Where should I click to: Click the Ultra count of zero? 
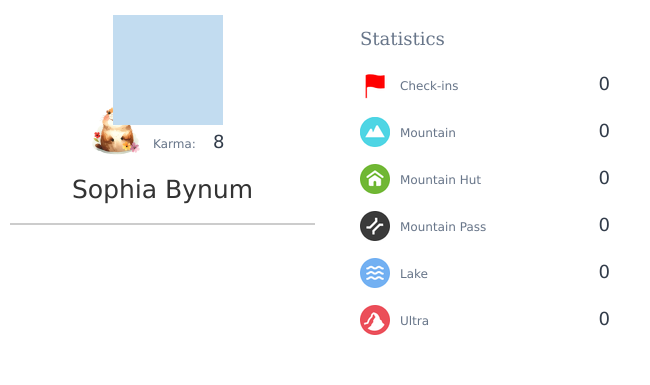[604, 319]
